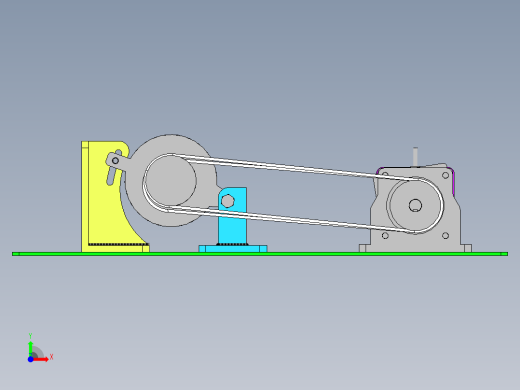Select the gearbox right mounting foot
520x390 pixels.
point(466,248)
